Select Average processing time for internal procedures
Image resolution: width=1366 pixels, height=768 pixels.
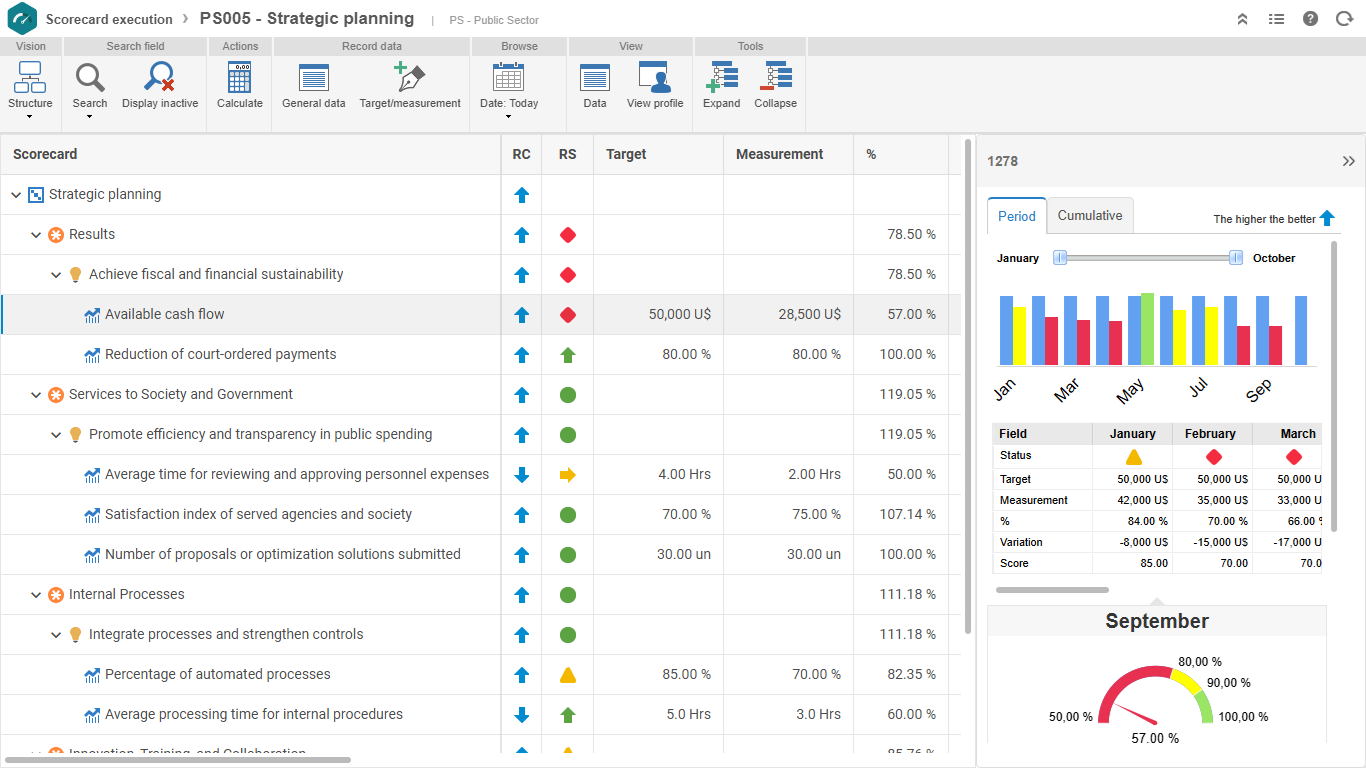480,715
